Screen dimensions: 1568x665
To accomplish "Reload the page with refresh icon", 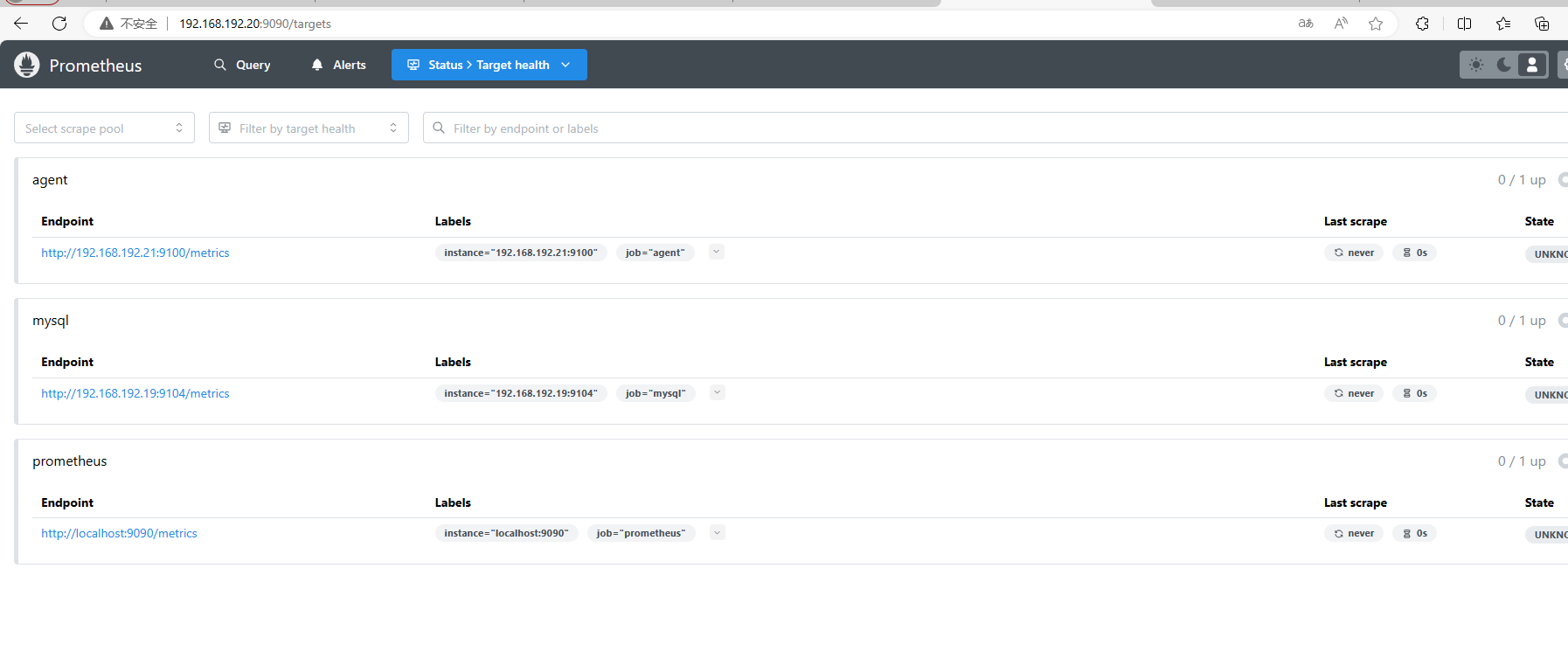I will [x=59, y=24].
